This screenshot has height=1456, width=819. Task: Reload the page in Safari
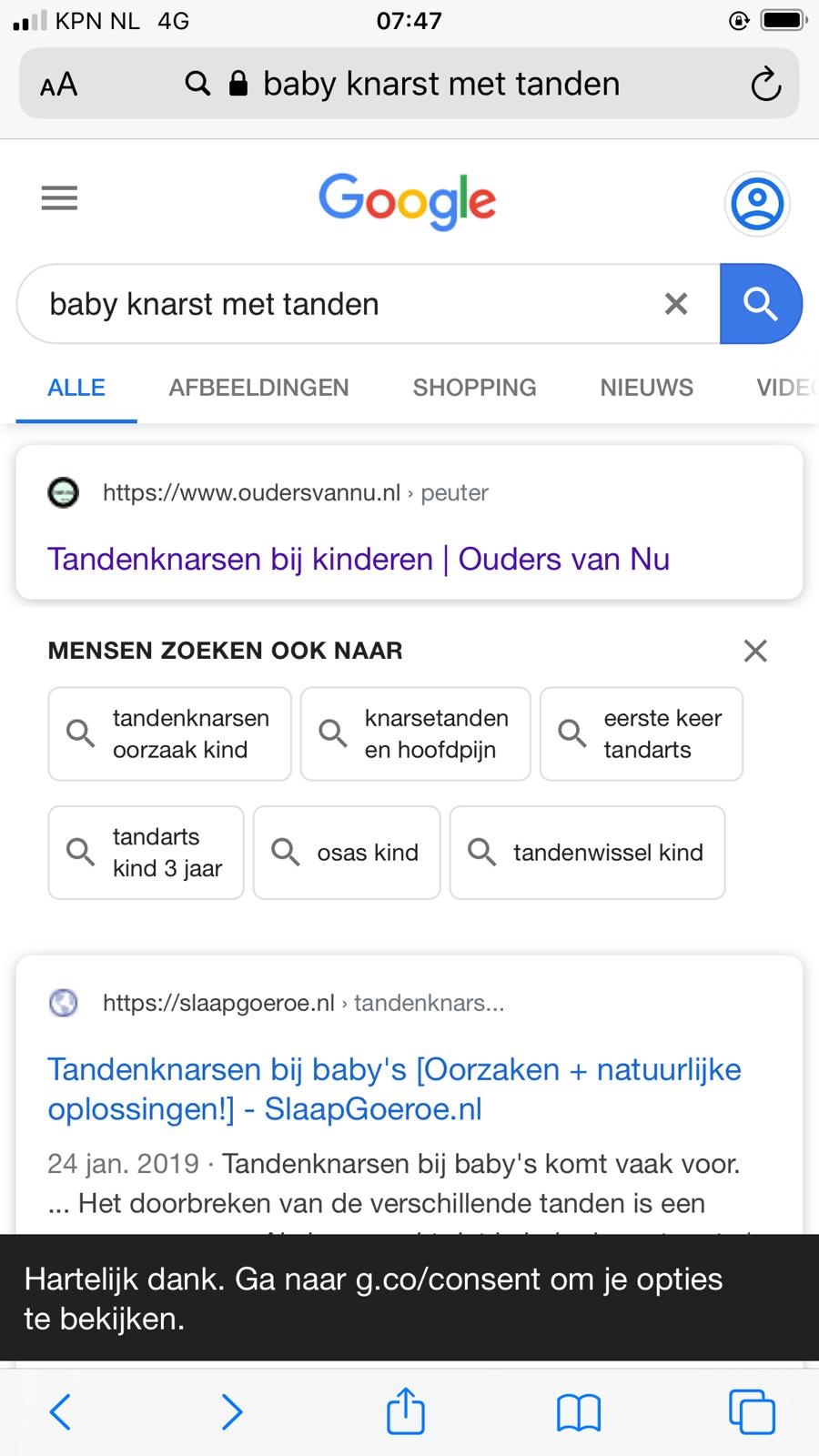click(x=765, y=85)
